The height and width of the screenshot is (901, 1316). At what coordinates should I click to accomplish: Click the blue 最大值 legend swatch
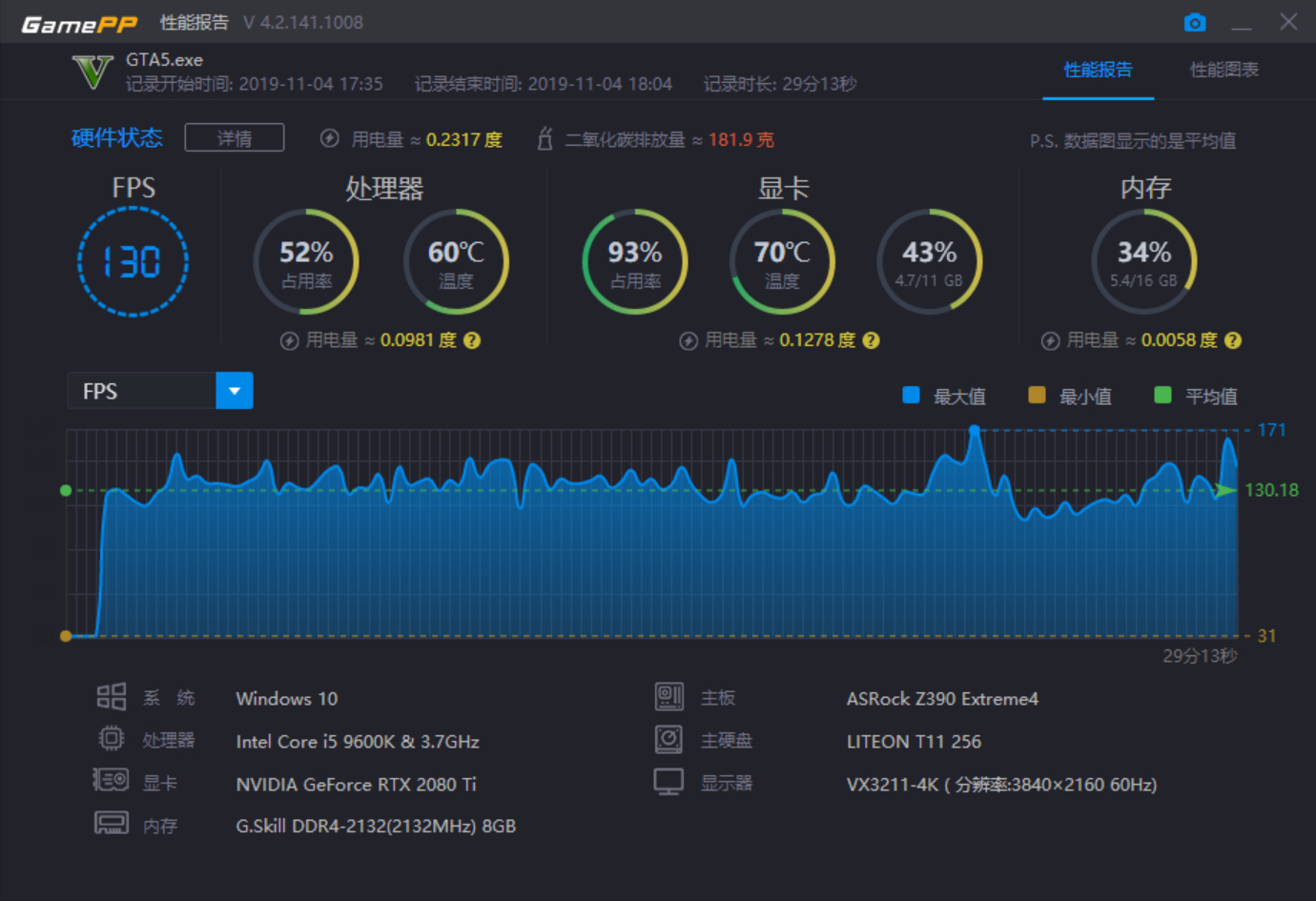pos(911,395)
